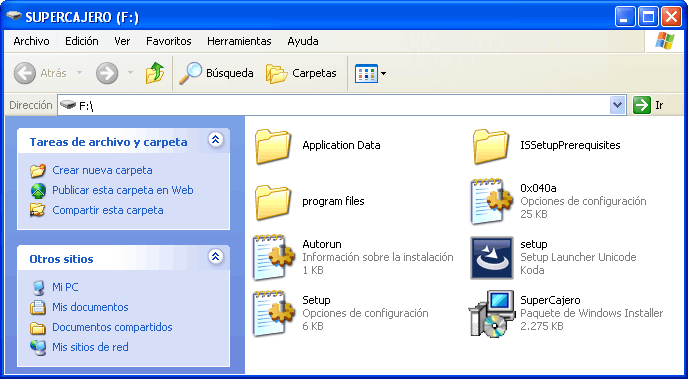Click the Documentos compartidos folder icon
The height and width of the screenshot is (379, 688).
(38, 327)
